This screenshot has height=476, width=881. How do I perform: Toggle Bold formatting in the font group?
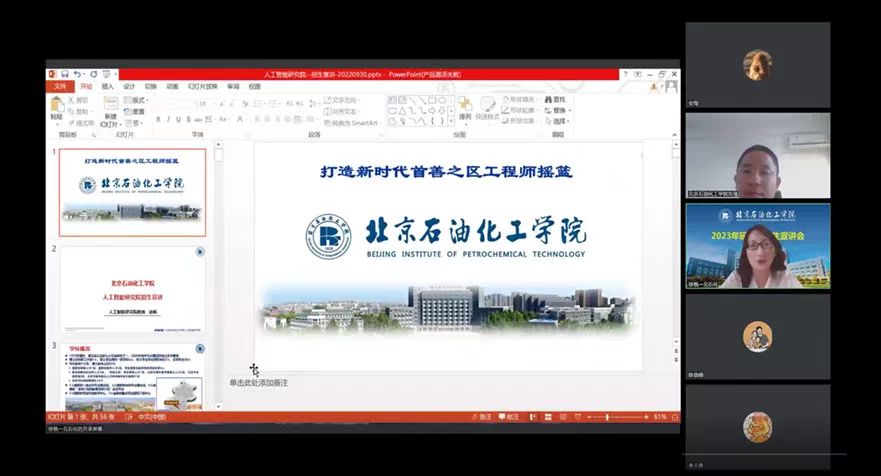[x=159, y=121]
